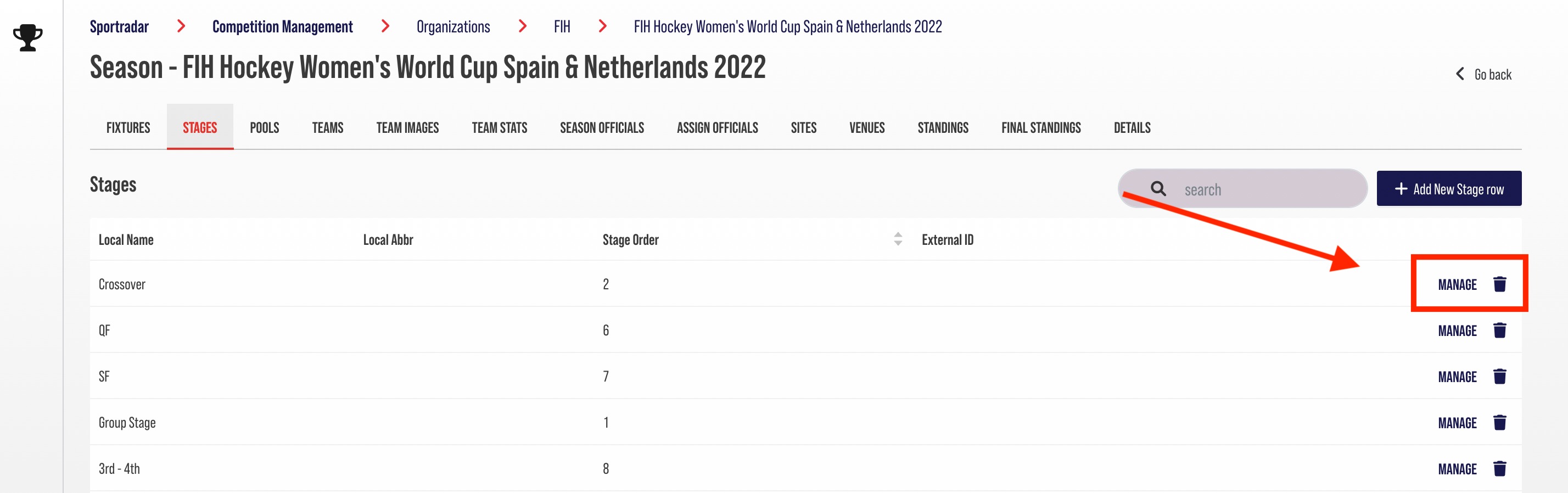This screenshot has height=493, width=1568.
Task: Click the Organizations breadcrumb link
Action: [x=453, y=27]
